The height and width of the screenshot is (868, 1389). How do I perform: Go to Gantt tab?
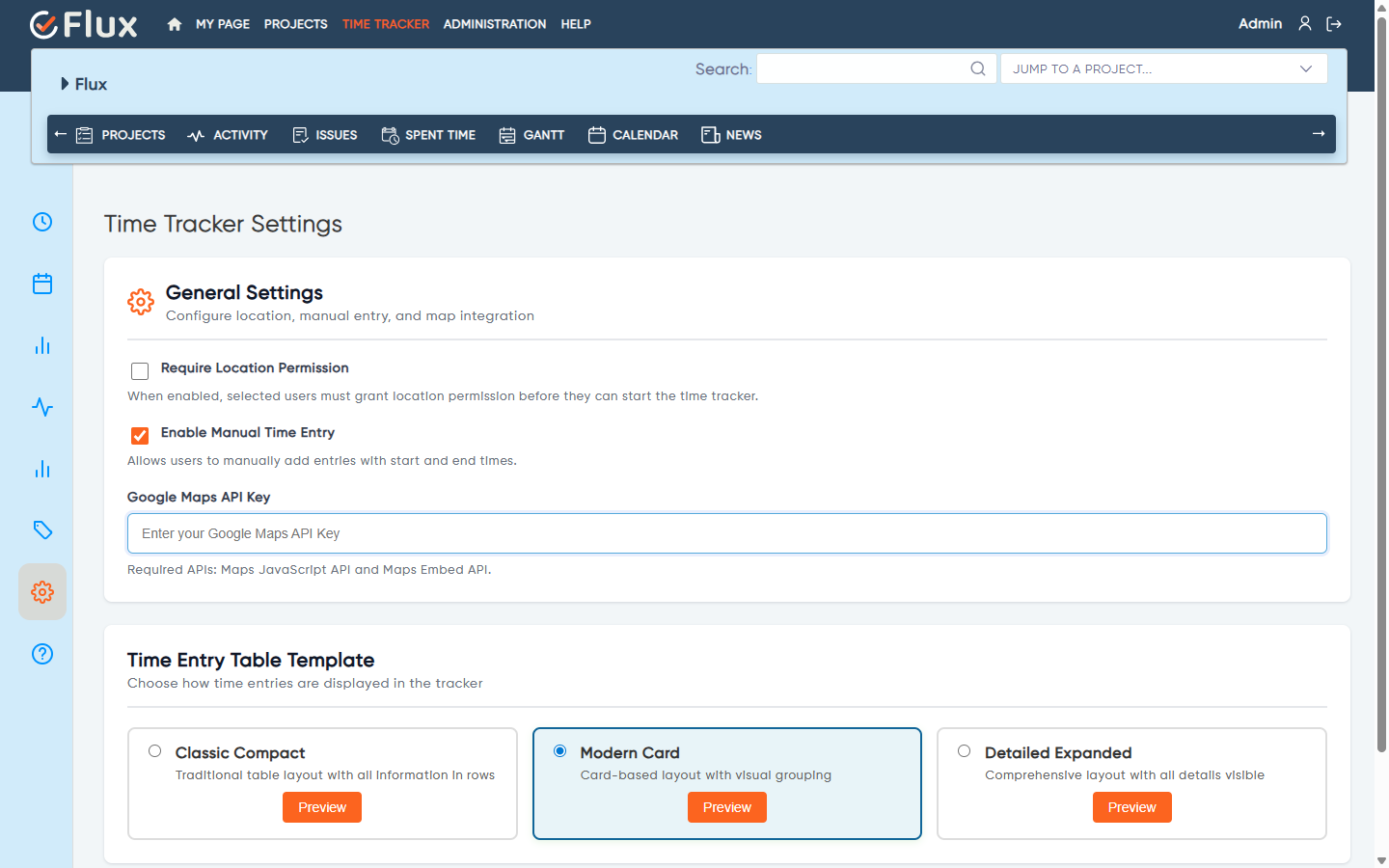coord(531,135)
